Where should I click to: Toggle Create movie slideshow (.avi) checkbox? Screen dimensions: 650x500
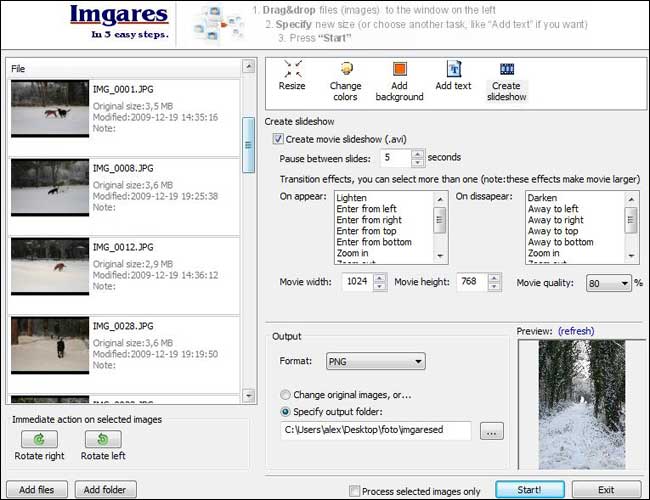coord(278,139)
